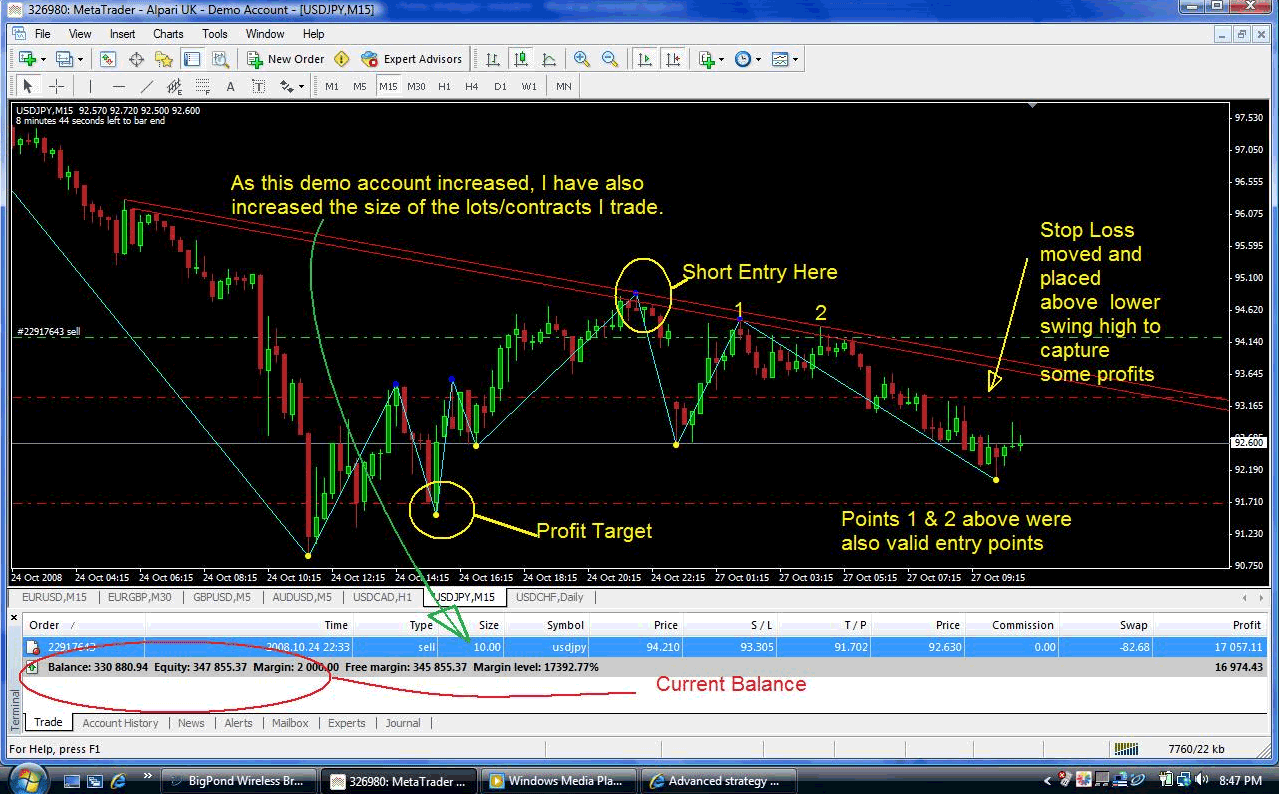1280x794 pixels.
Task: Open the Charts menu
Action: coord(168,33)
